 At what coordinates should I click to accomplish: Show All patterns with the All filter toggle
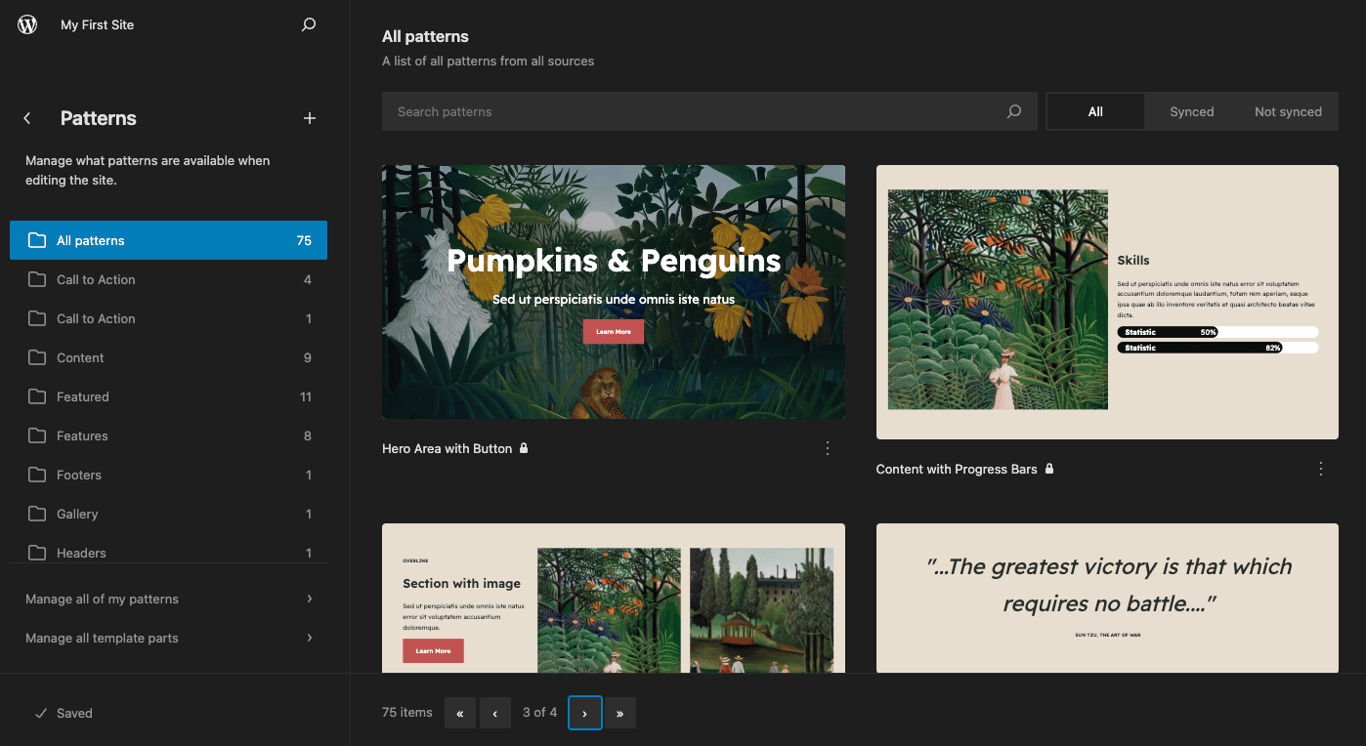click(1095, 112)
